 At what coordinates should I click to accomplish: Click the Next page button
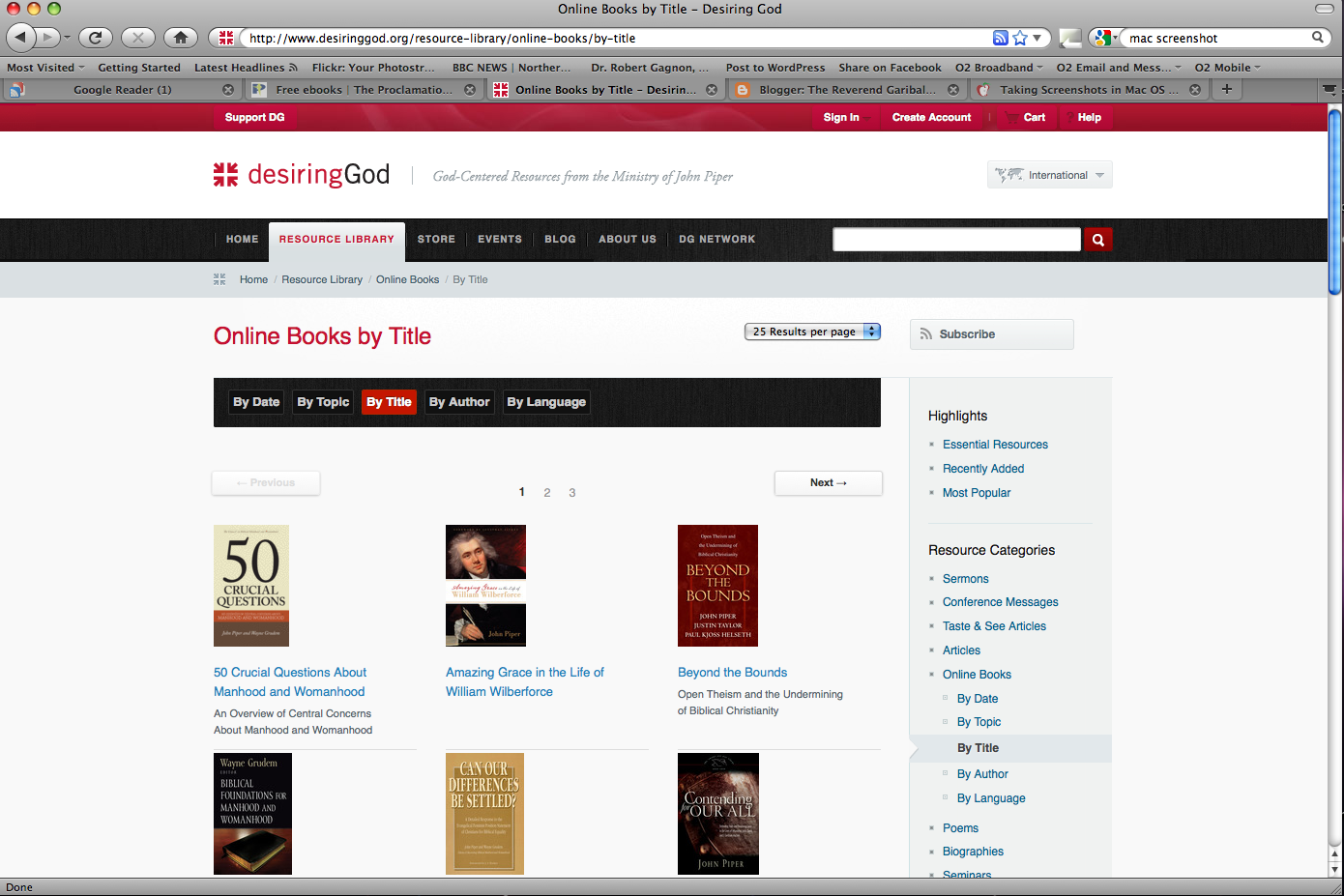click(829, 482)
